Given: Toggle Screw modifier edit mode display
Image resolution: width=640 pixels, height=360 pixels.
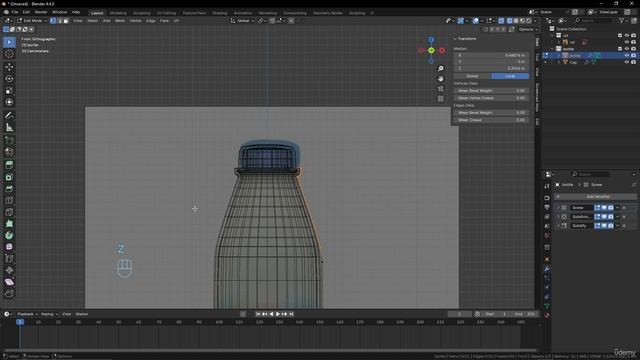Looking at the screenshot, I should coord(598,208).
